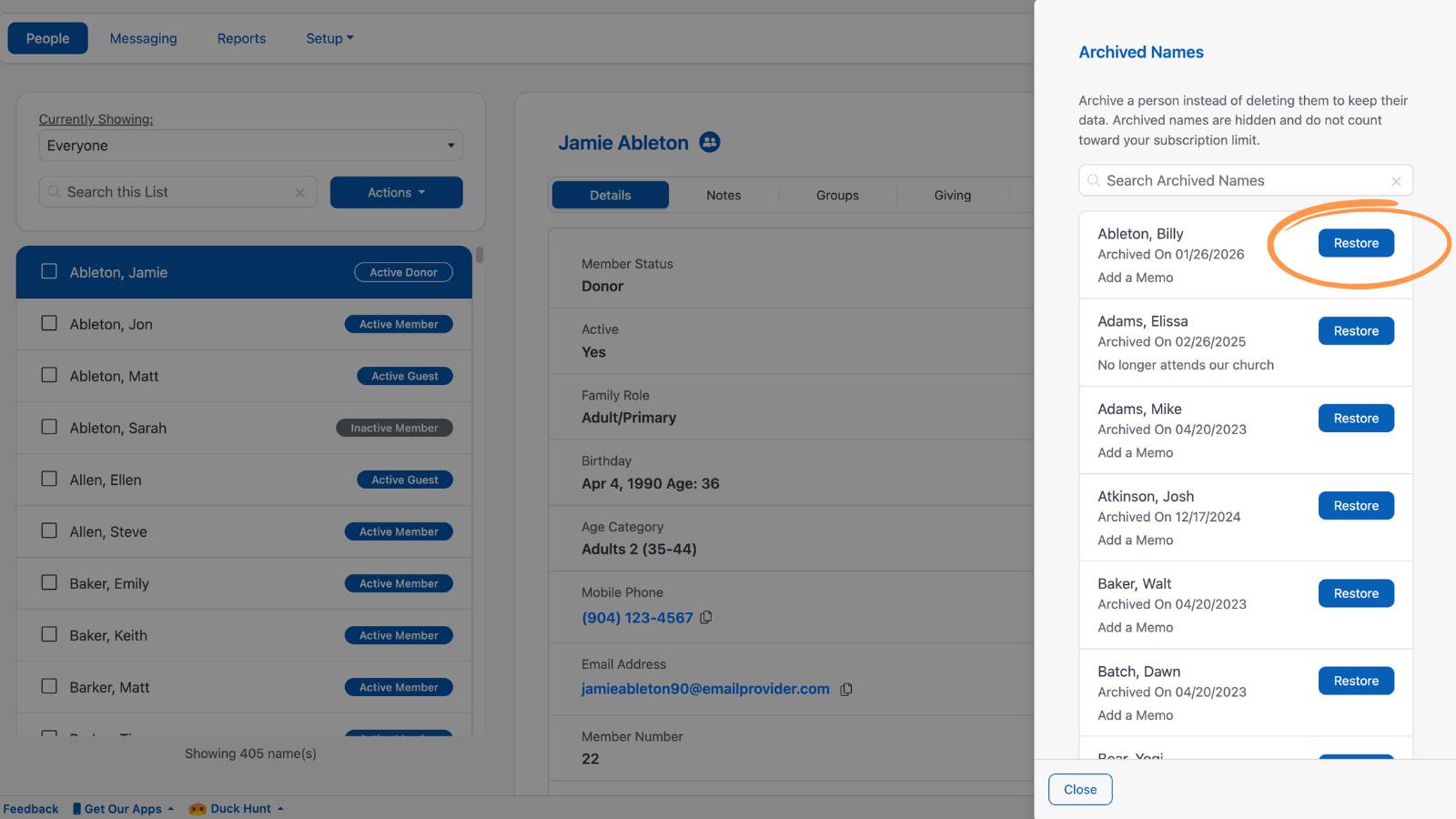
Task: Clear the Search Archived Names field icon
Action: [1396, 181]
